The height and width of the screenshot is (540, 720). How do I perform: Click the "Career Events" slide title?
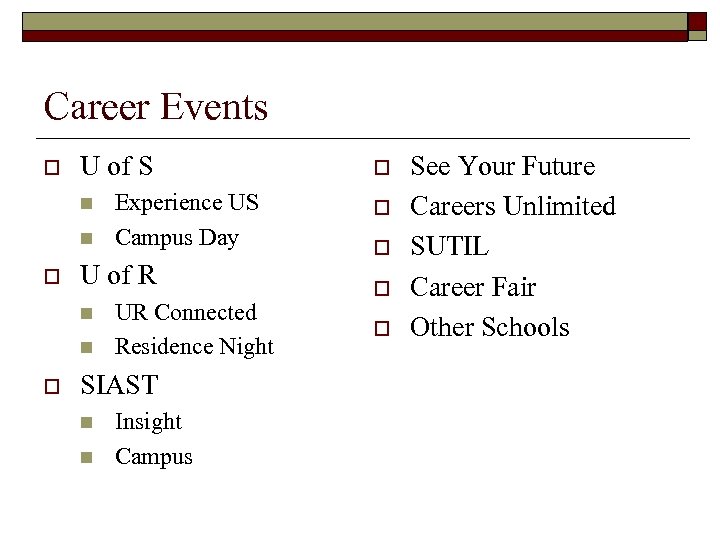(x=156, y=107)
